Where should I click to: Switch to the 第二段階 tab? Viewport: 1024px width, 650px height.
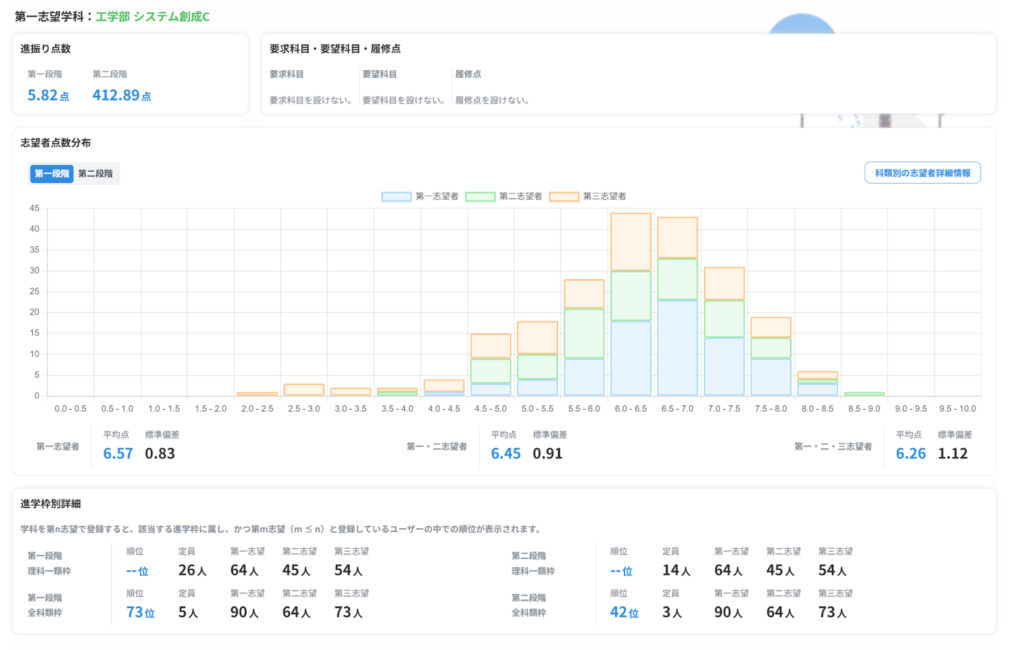[x=96, y=173]
